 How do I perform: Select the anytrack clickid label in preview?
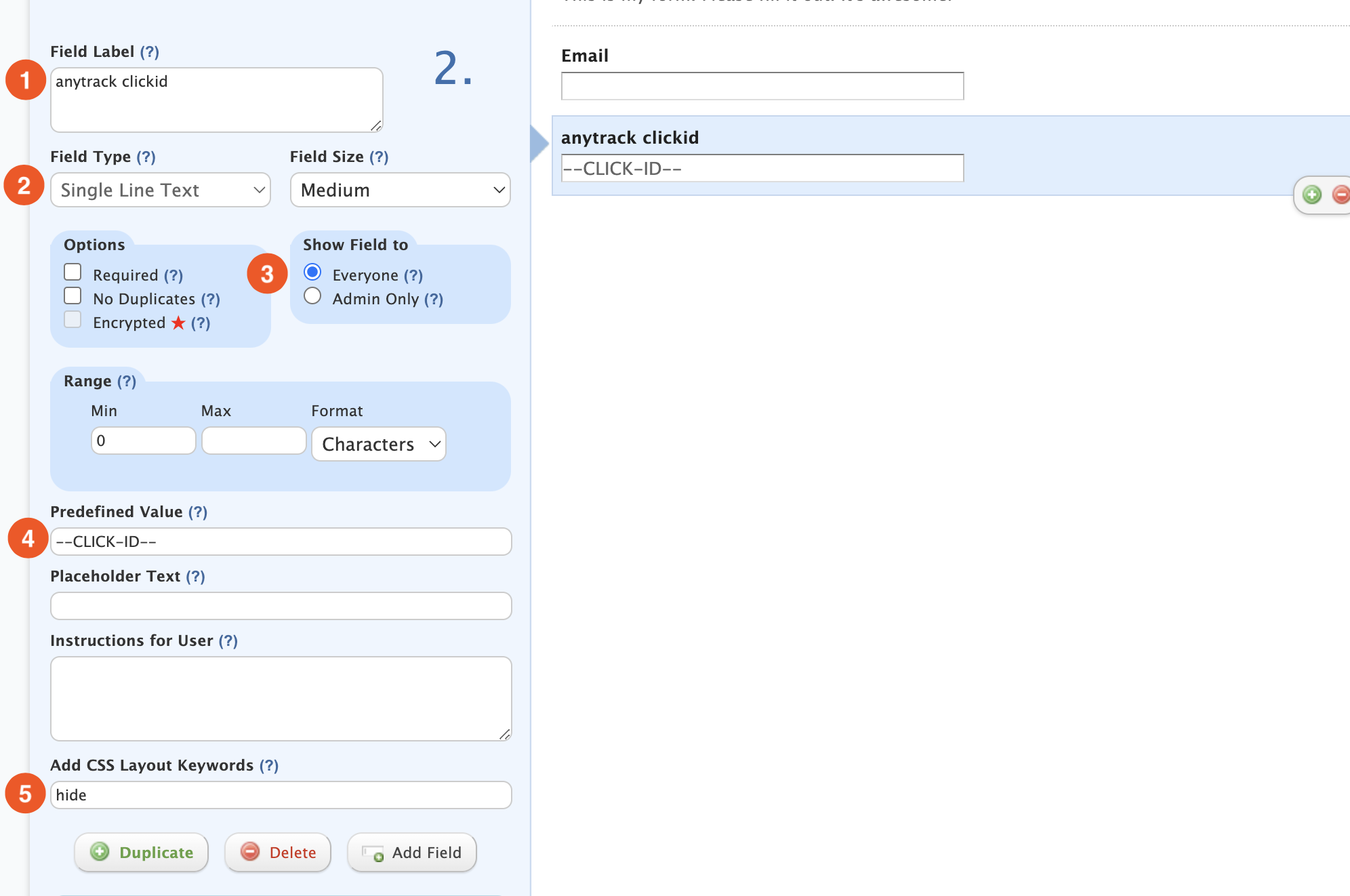click(x=630, y=138)
